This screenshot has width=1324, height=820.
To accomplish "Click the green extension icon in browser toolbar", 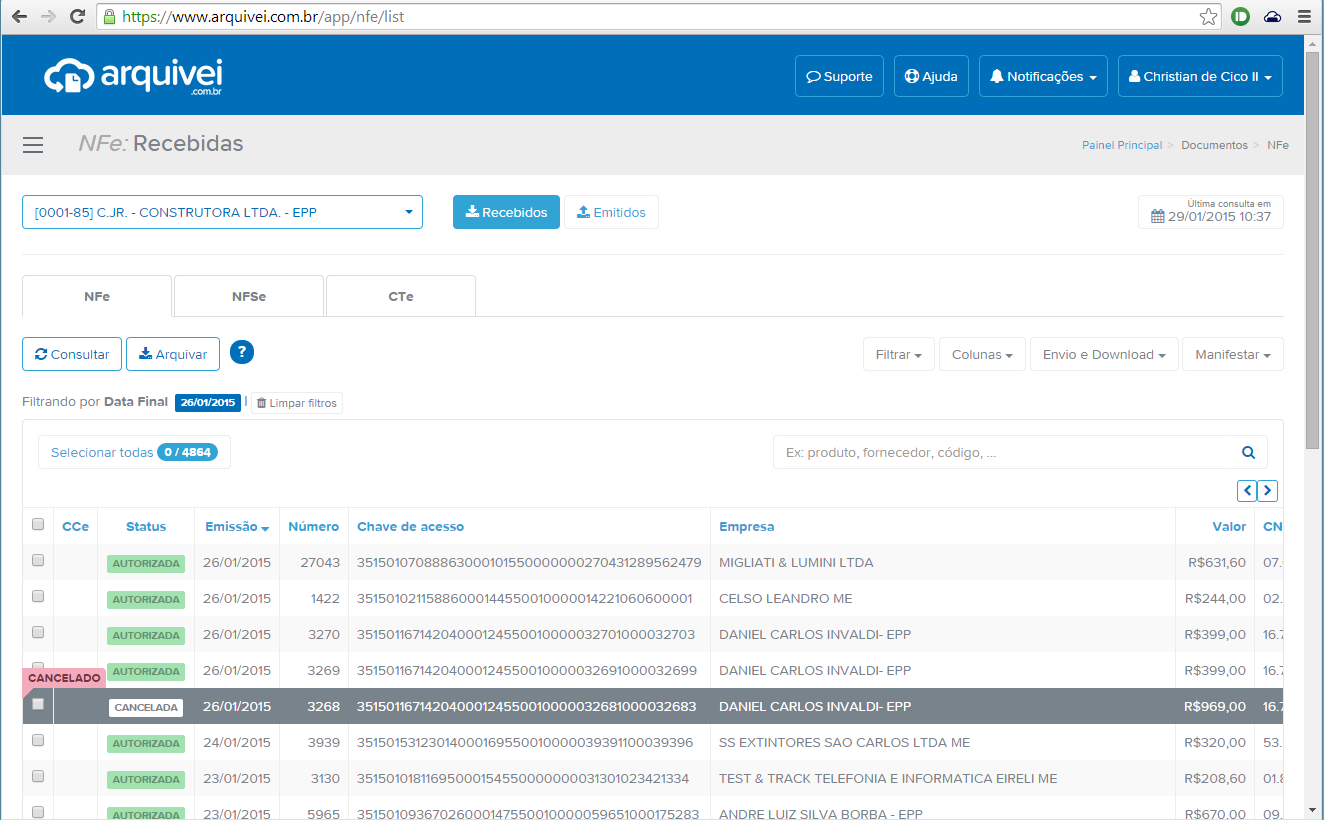I will tap(1241, 17).
